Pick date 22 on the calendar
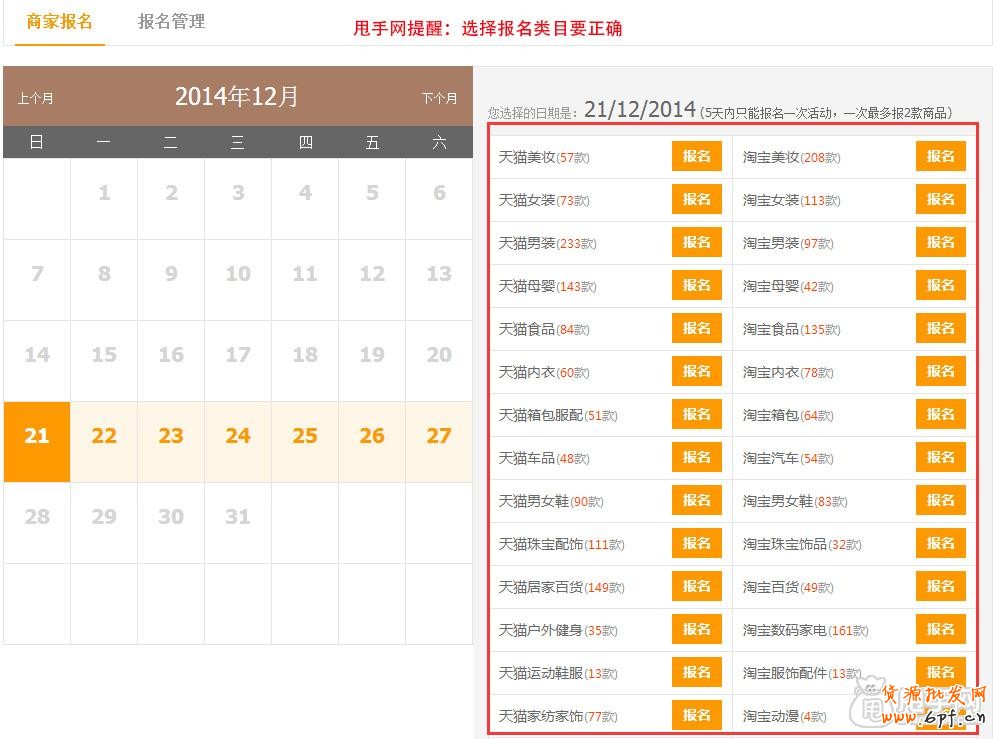This screenshot has height=739, width=996. pos(104,436)
